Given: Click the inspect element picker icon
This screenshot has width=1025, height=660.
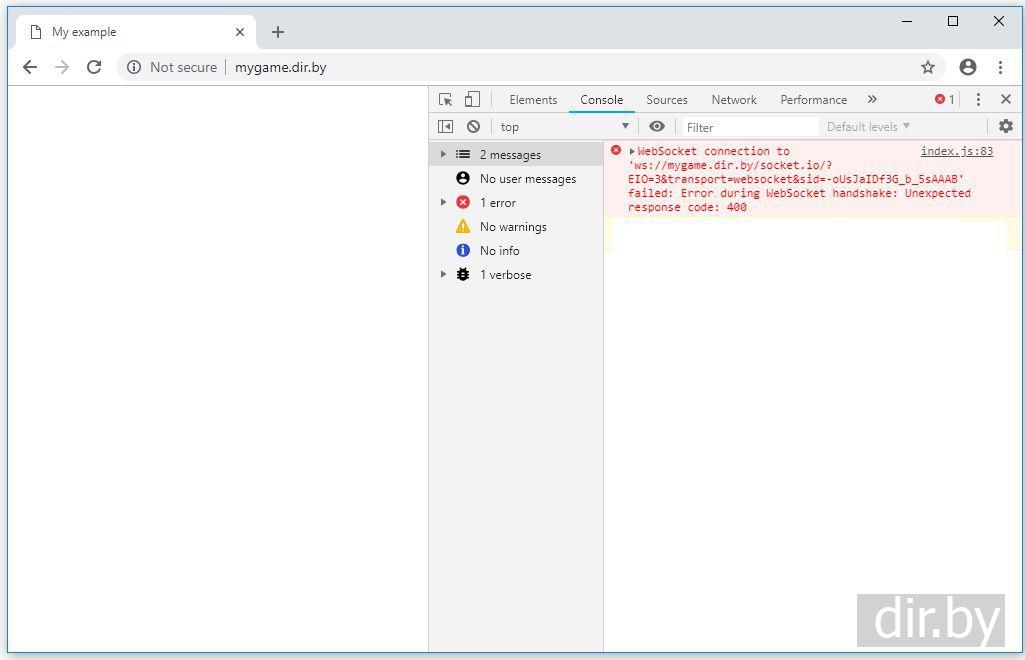Looking at the screenshot, I should coord(446,100).
